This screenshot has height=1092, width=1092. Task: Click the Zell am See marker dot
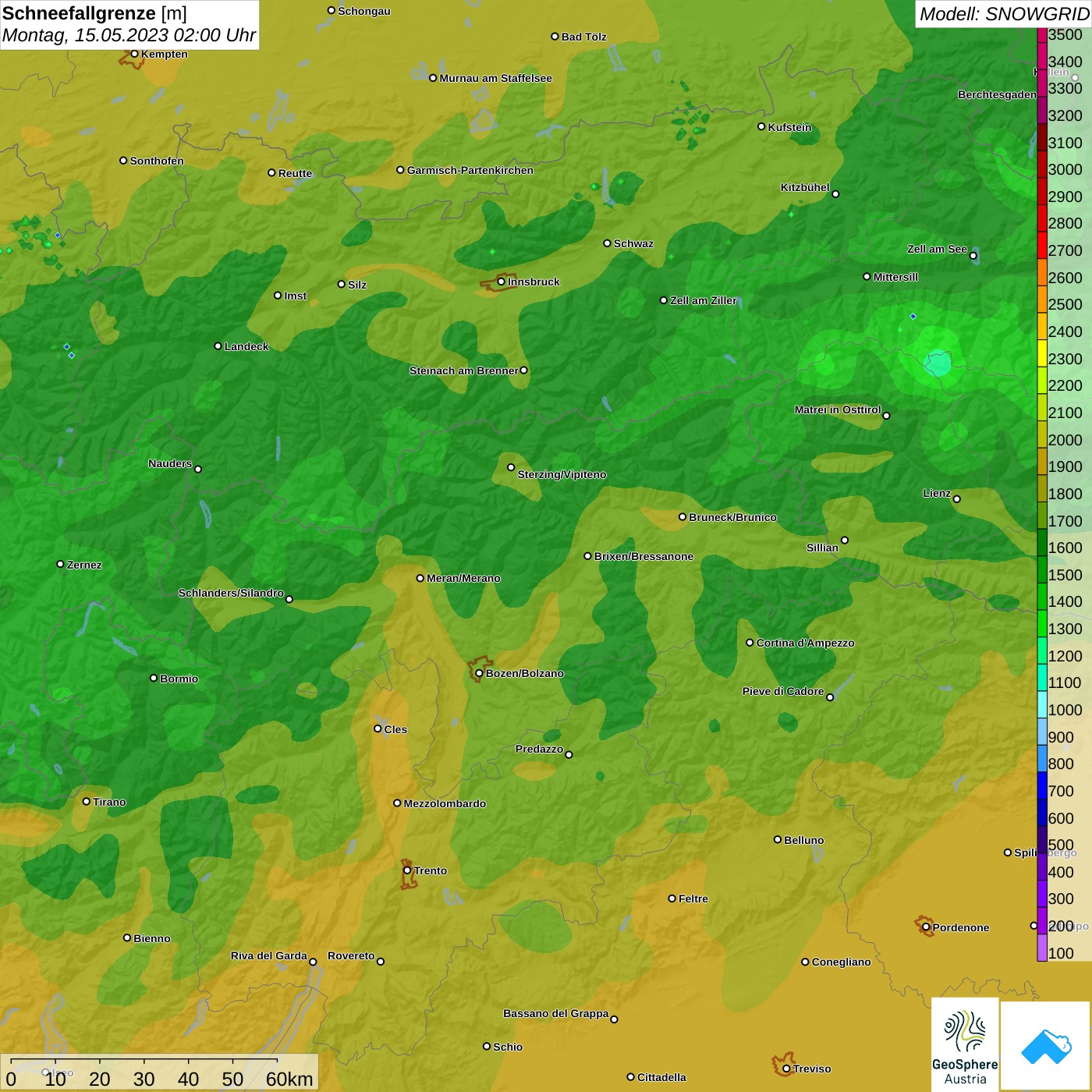click(973, 255)
